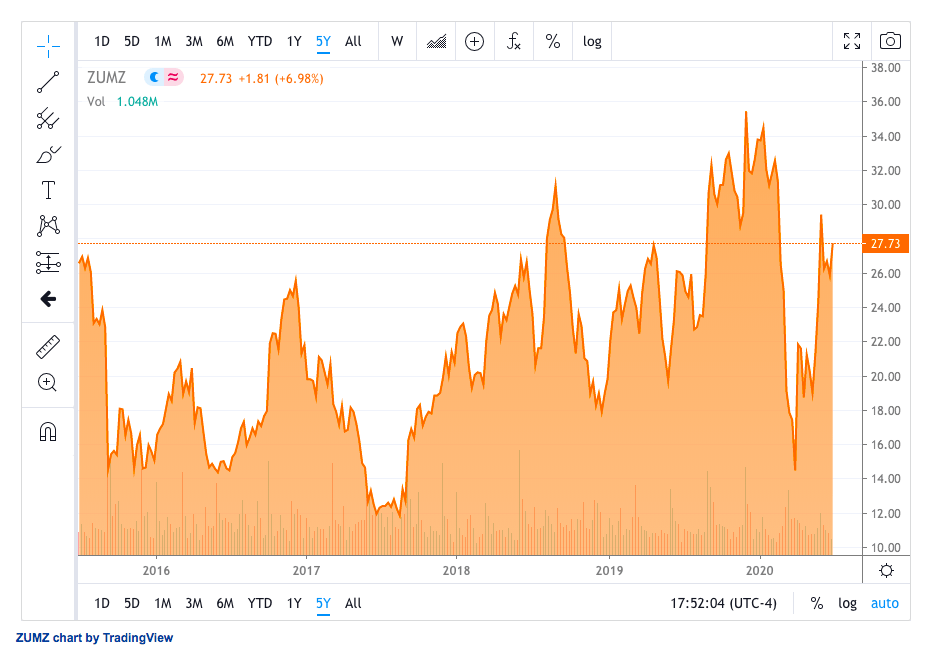Select 1Y range in top toolbar
The width and height of the screenshot is (928, 651).
(294, 41)
